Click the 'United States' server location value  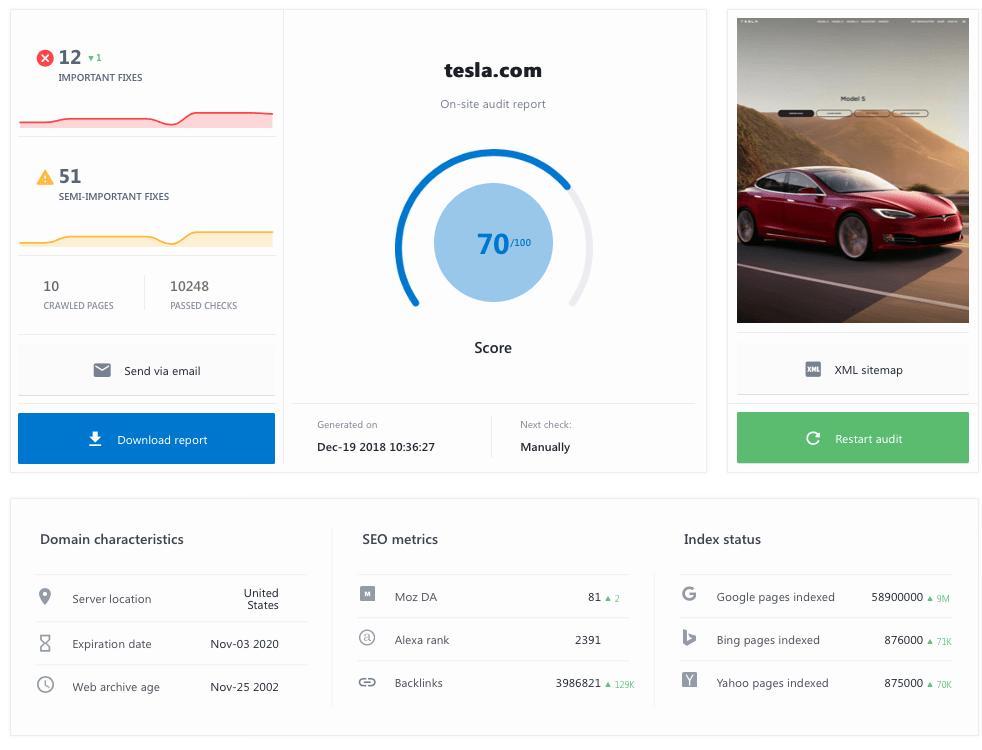point(261,599)
